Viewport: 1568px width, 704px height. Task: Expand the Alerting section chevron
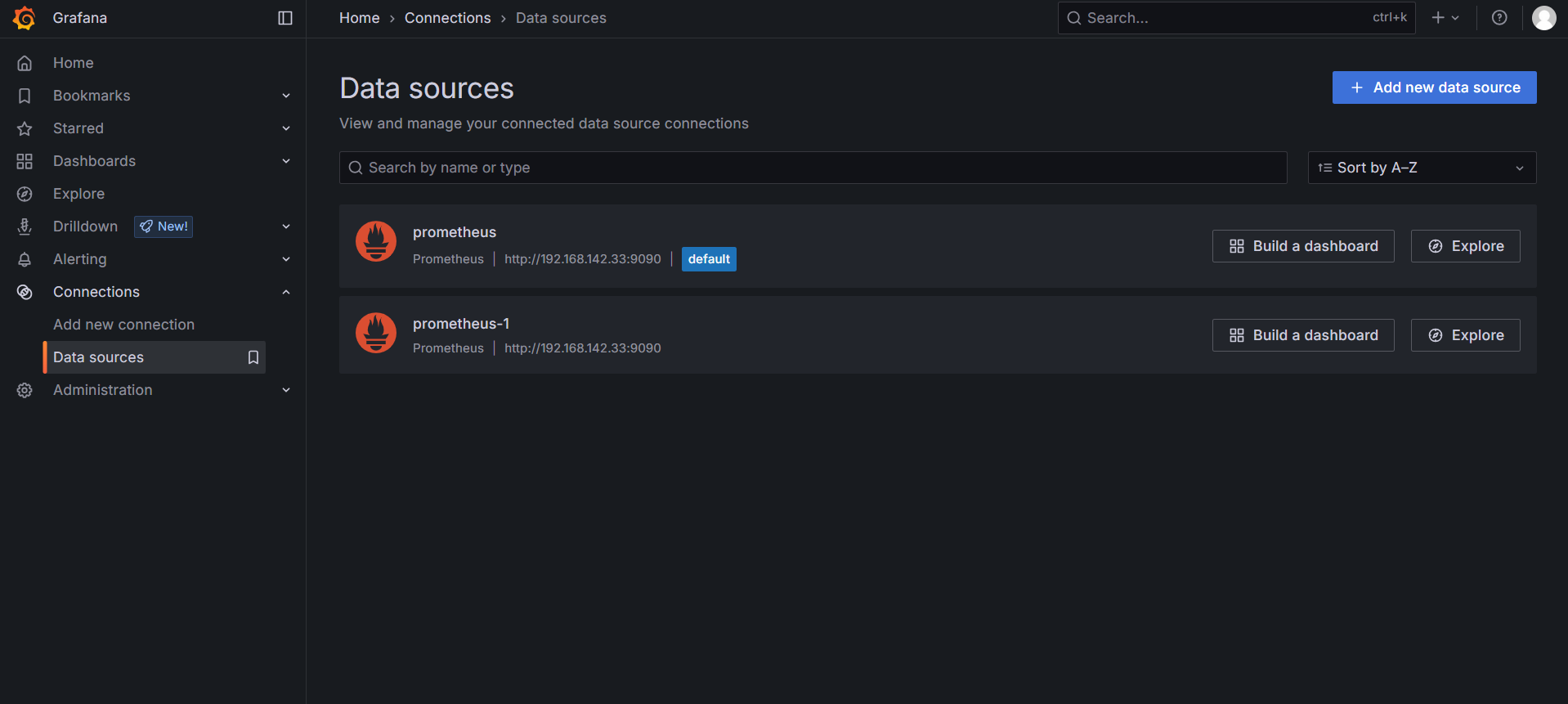pos(286,259)
